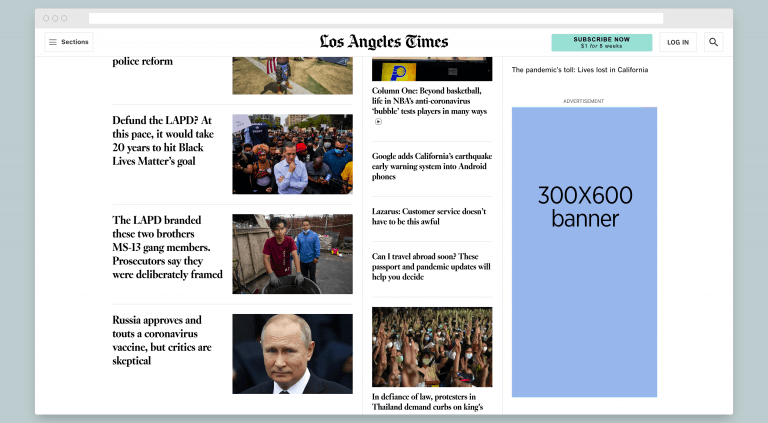Screen dimensions: 768x423
Task: Open the Defund the LAPD headline
Action: click(163, 141)
